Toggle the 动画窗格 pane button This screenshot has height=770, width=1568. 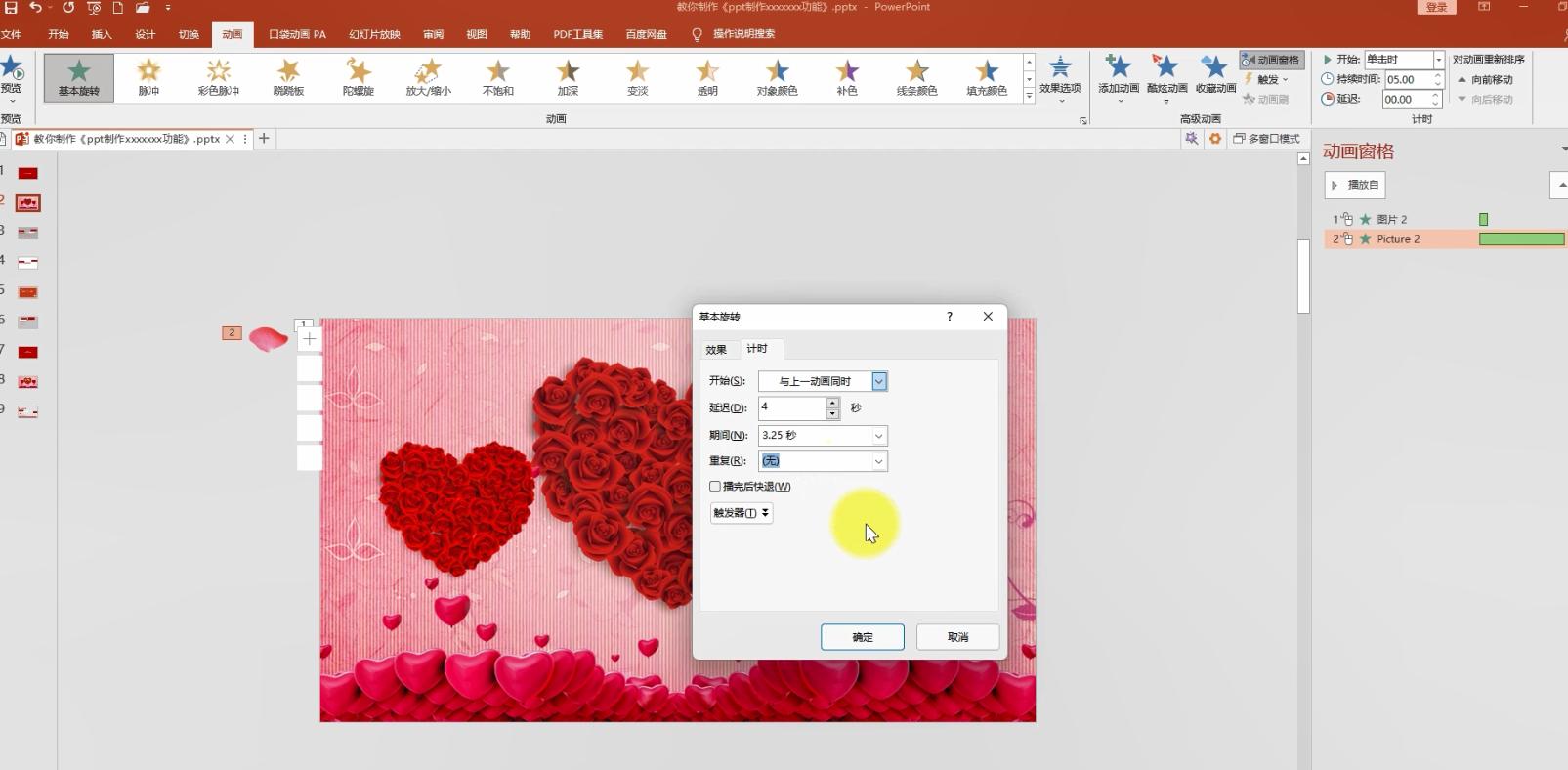[x=1271, y=60]
